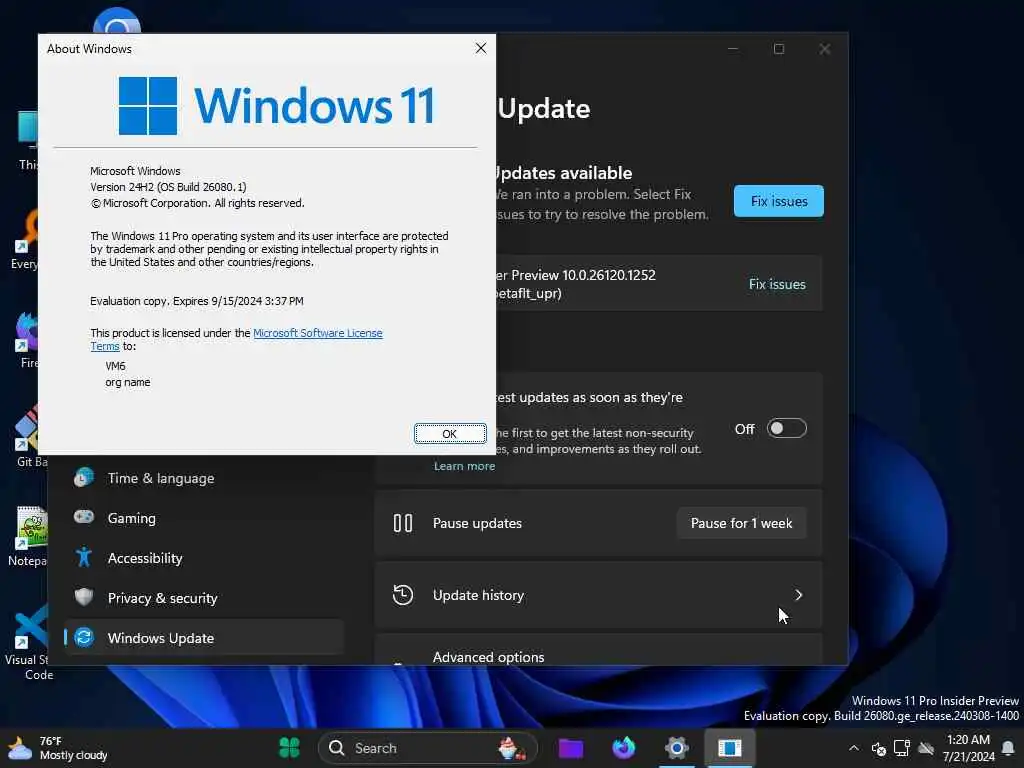Open the Git Bash desktop shortcut

point(29,436)
